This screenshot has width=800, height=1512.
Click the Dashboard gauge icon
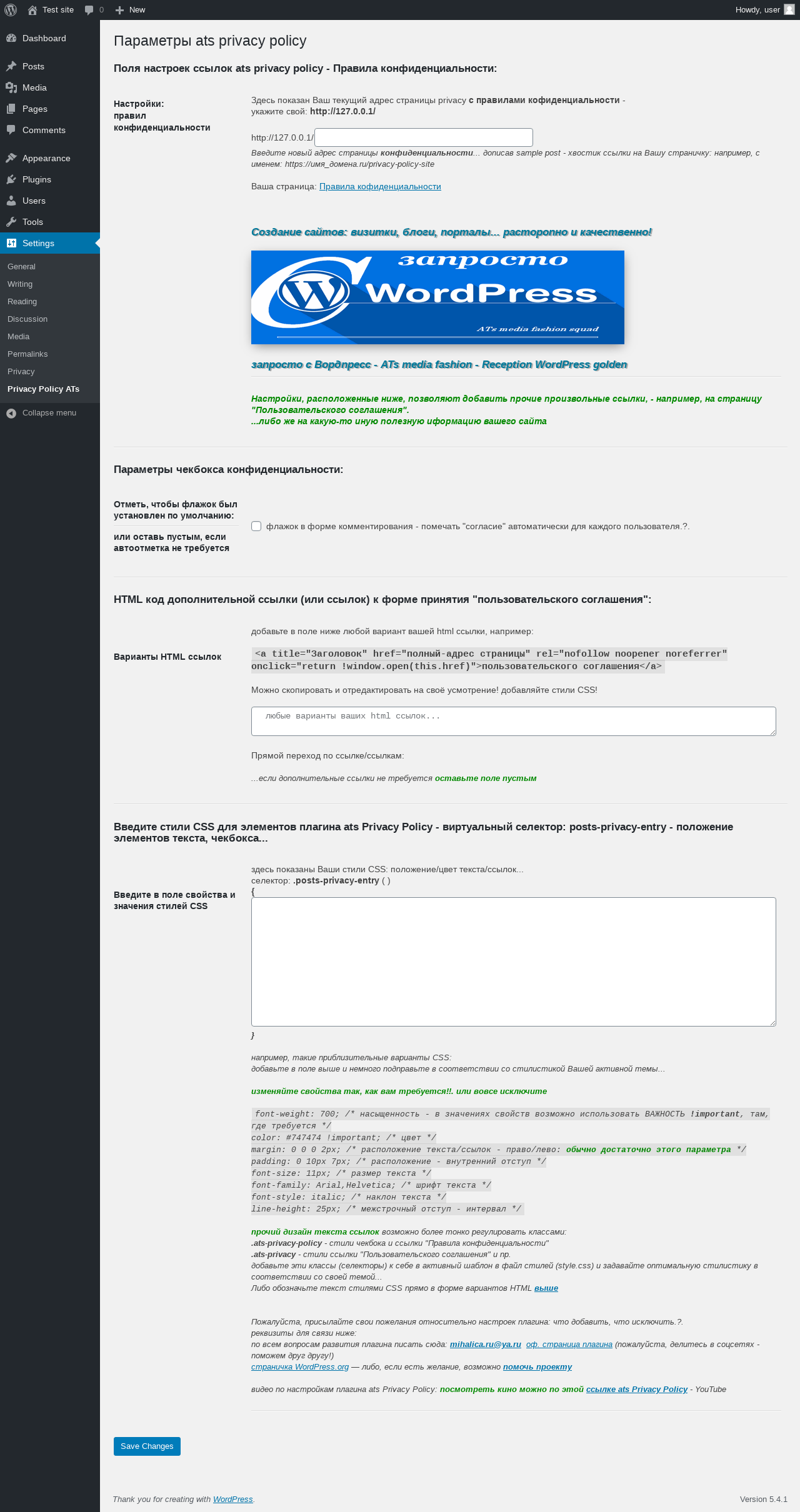[x=11, y=38]
